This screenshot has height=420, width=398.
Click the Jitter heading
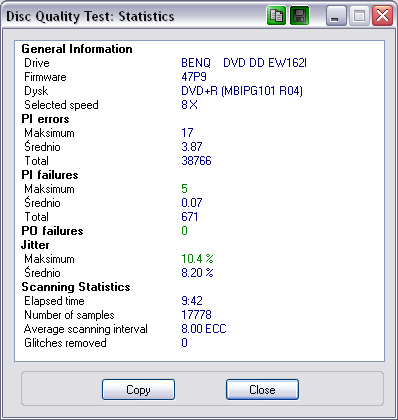pos(35,245)
